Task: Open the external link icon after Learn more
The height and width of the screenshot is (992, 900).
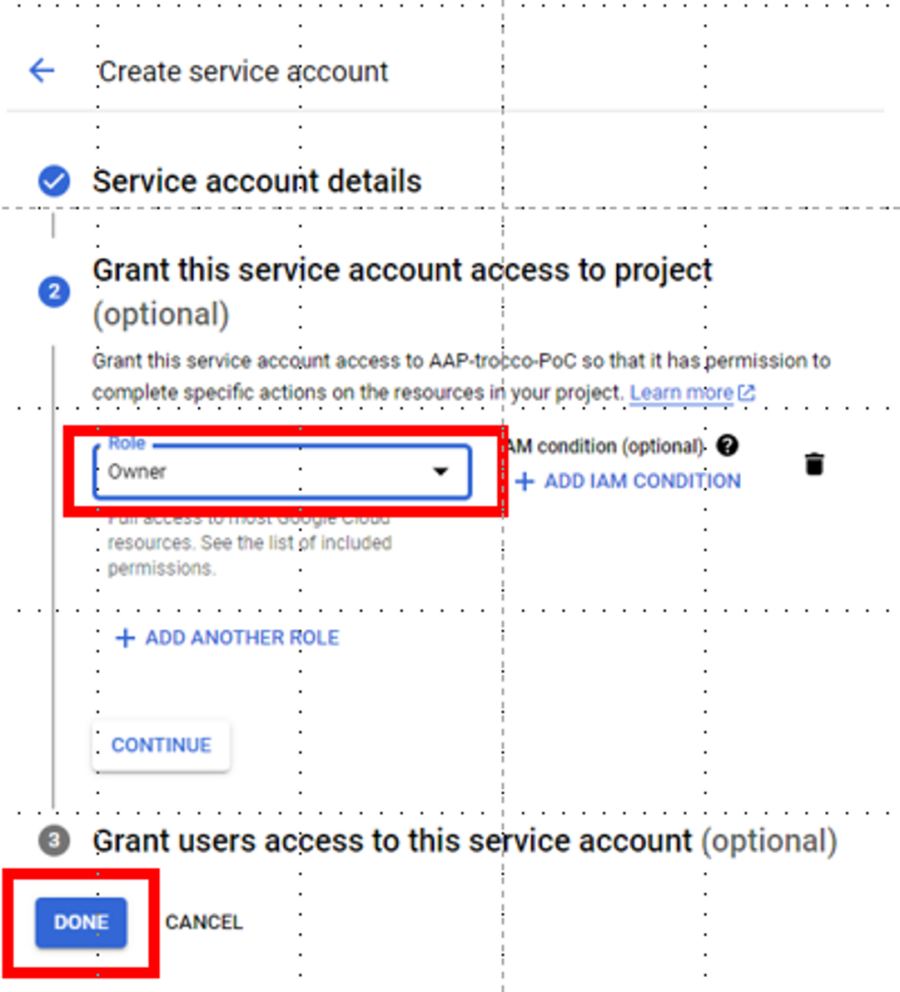Action: coord(746,393)
